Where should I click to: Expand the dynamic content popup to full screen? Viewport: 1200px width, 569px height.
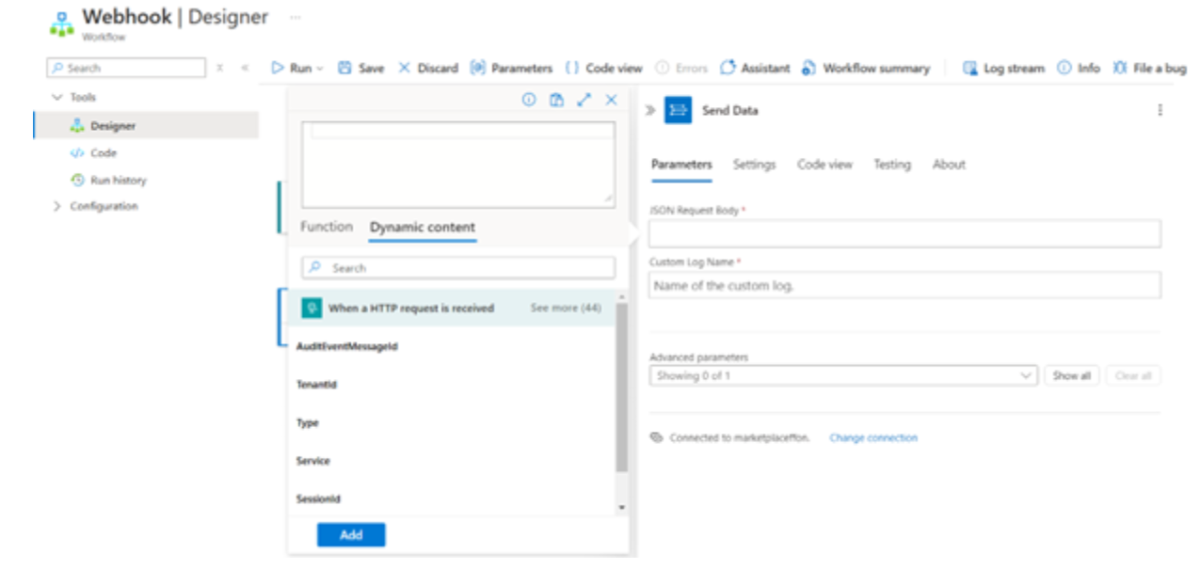pyautogui.click(x=584, y=100)
